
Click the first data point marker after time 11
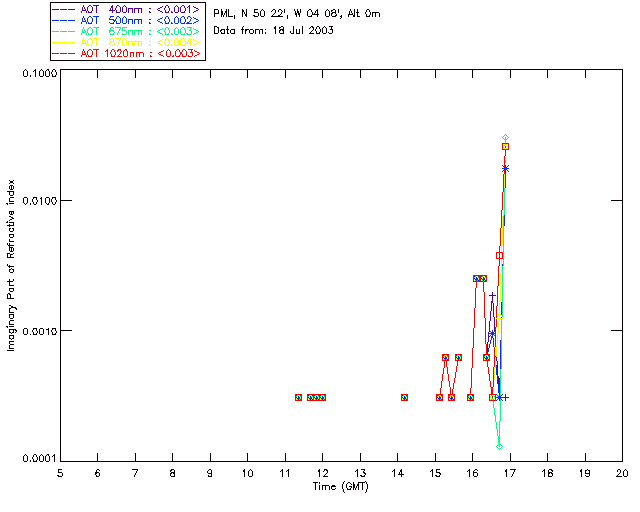coord(298,397)
